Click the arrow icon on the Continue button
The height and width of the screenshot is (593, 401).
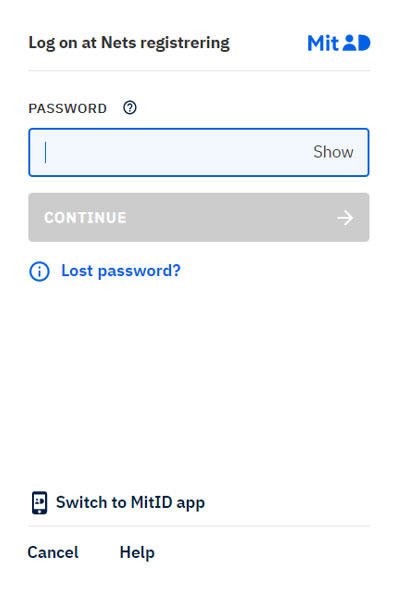345,218
